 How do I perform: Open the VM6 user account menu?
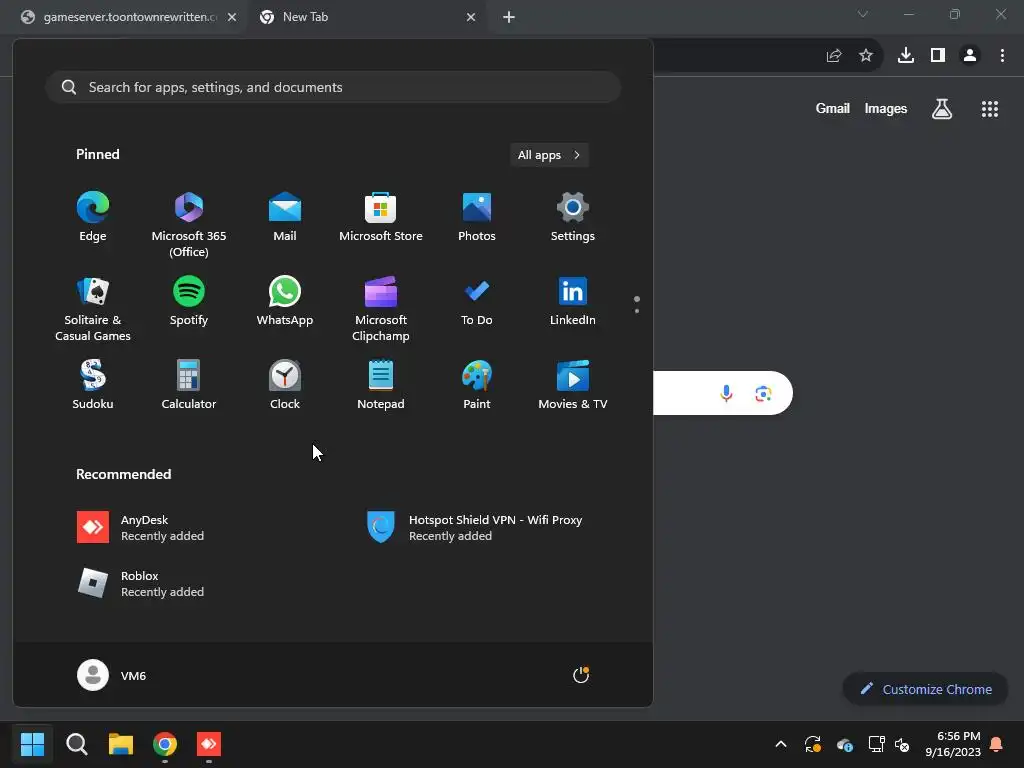[x=112, y=675]
